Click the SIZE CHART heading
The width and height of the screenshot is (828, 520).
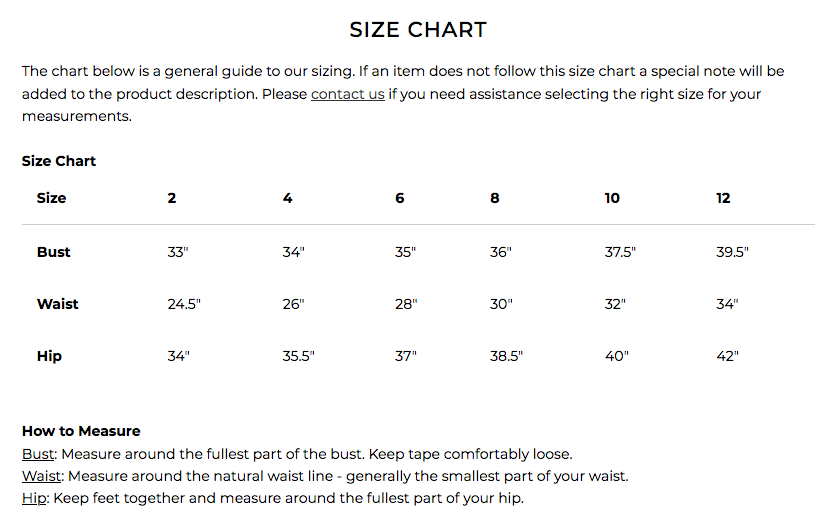pos(418,30)
